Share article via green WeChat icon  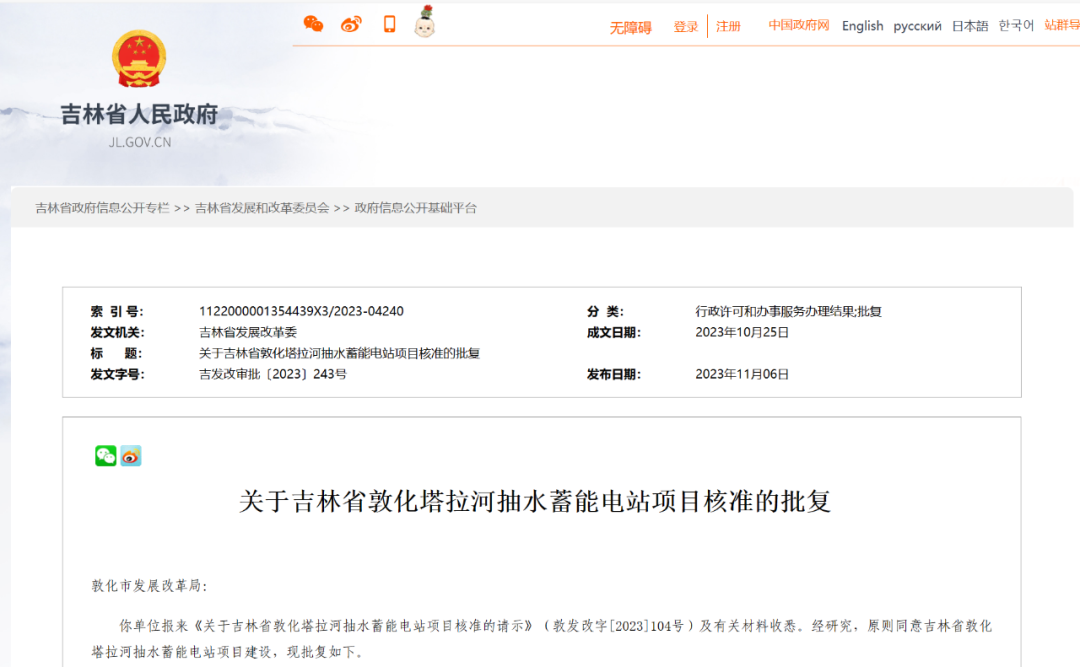tap(106, 456)
